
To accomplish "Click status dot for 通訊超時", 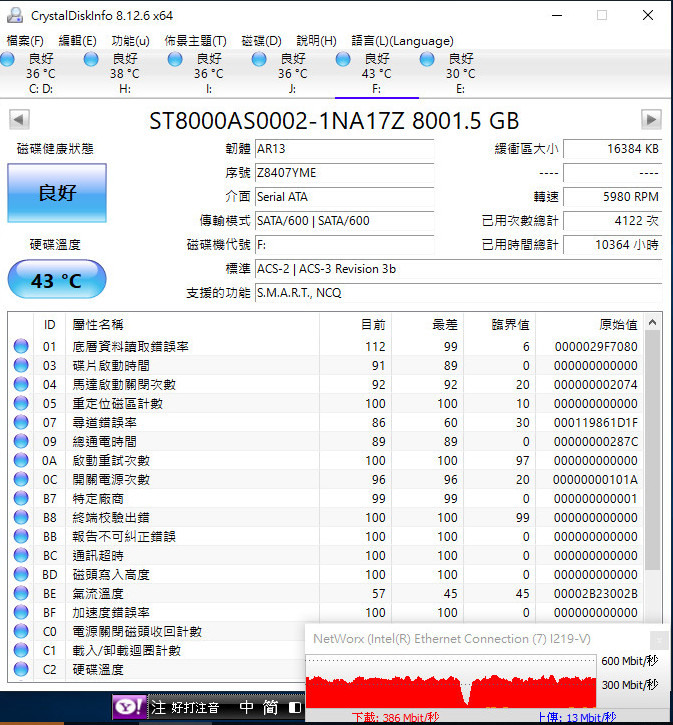I will point(21,555).
